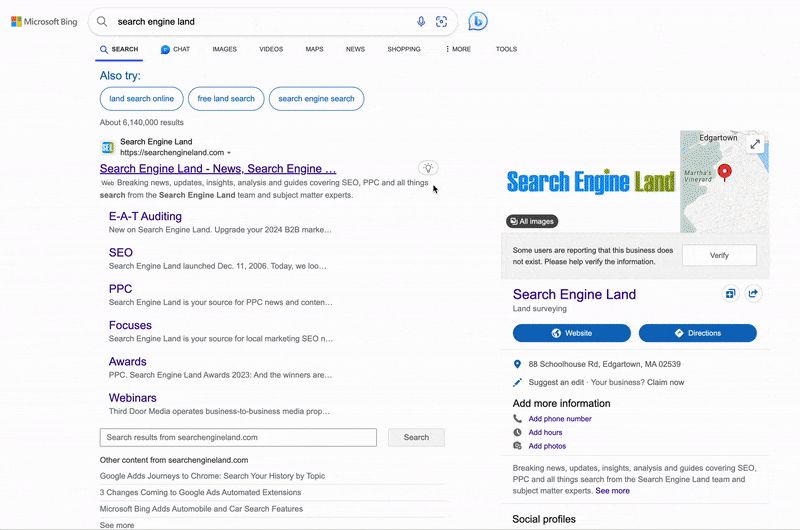Start voice search with microphone icon
The height and width of the screenshot is (530, 800).
(421, 21)
